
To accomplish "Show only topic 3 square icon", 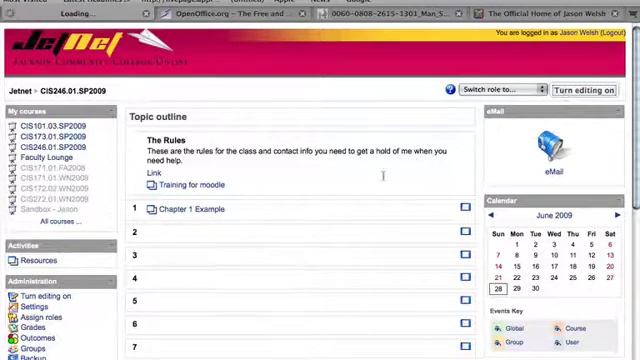I will [465, 254].
